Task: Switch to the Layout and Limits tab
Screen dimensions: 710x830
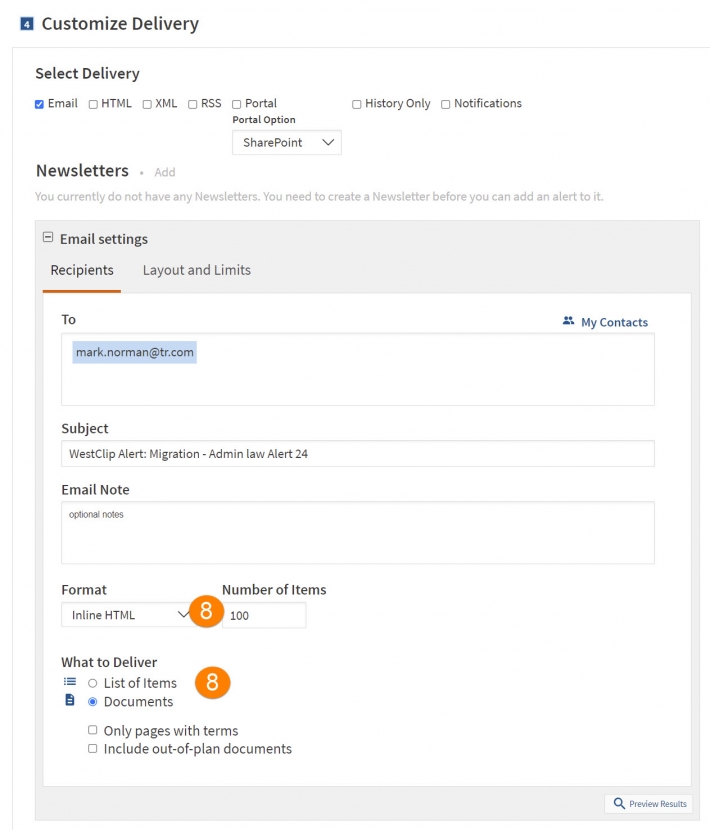Action: [x=196, y=270]
